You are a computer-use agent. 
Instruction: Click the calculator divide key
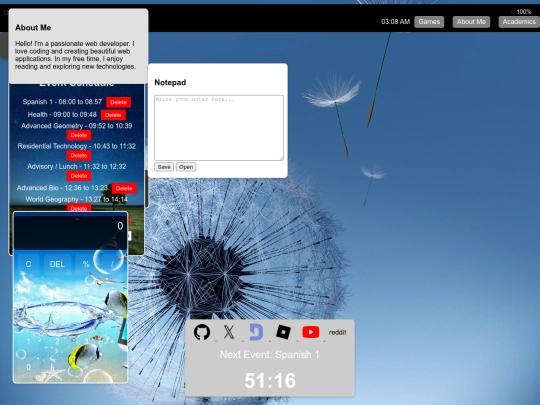click(x=112, y=264)
